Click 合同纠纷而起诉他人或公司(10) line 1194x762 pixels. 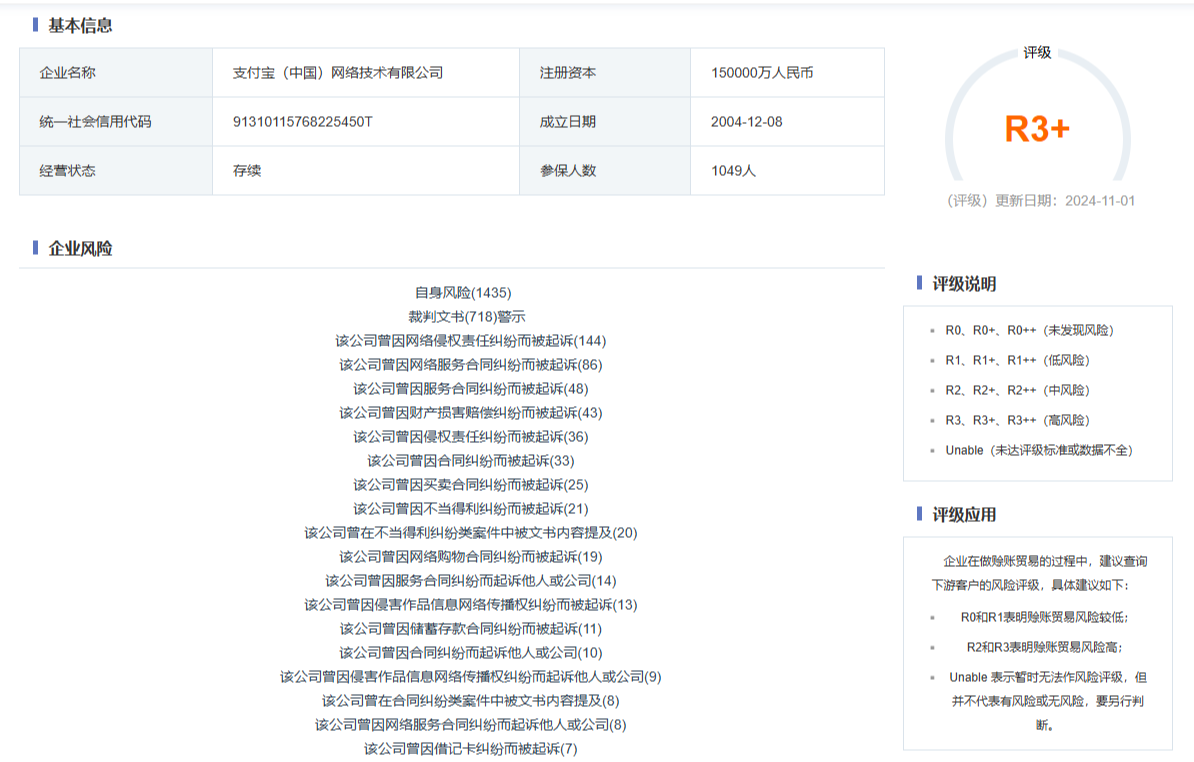click(x=471, y=652)
